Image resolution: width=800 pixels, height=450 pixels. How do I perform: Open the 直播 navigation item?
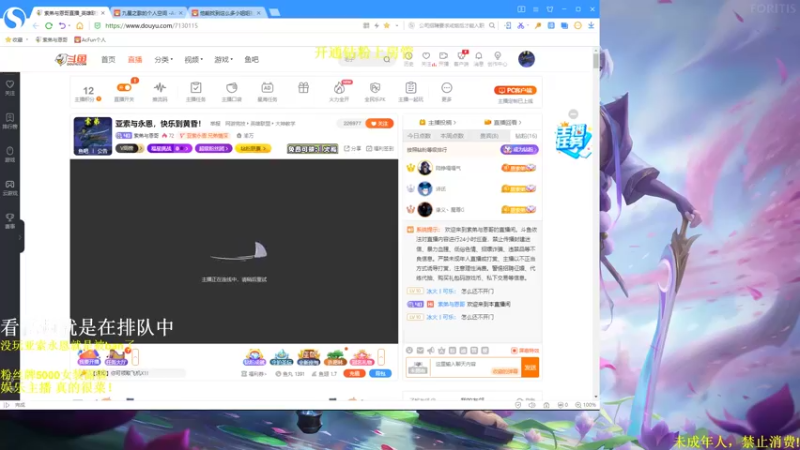click(x=135, y=60)
